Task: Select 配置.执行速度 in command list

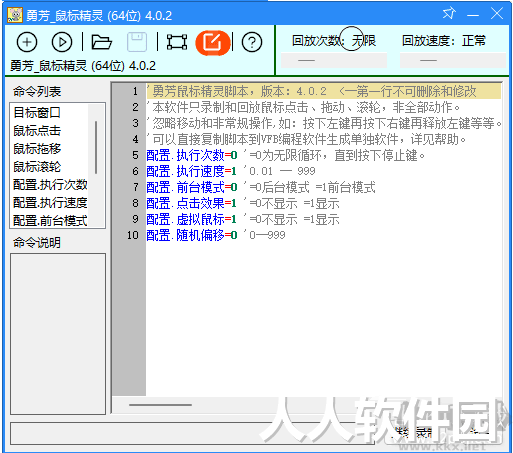Action: point(50,203)
